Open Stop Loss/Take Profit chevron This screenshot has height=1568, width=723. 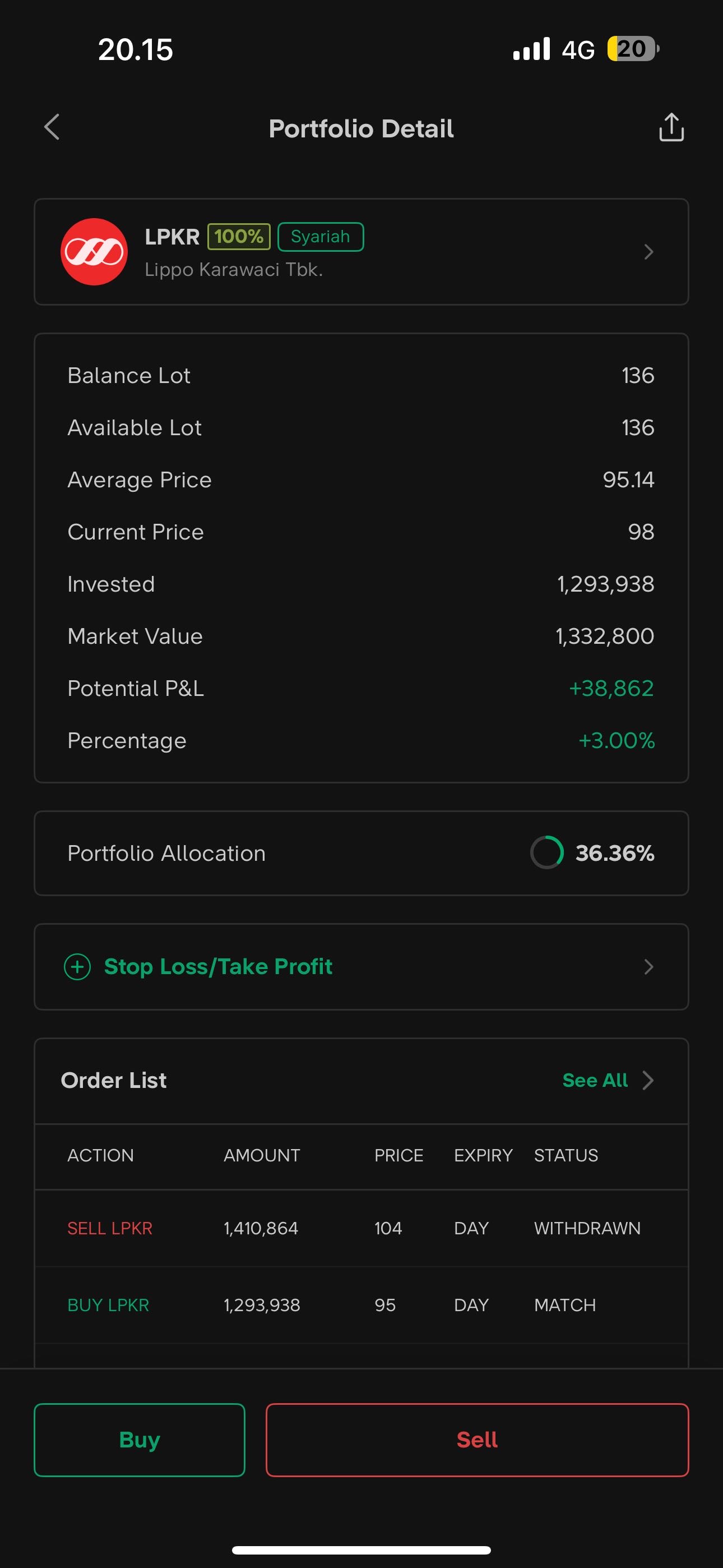pos(649,967)
